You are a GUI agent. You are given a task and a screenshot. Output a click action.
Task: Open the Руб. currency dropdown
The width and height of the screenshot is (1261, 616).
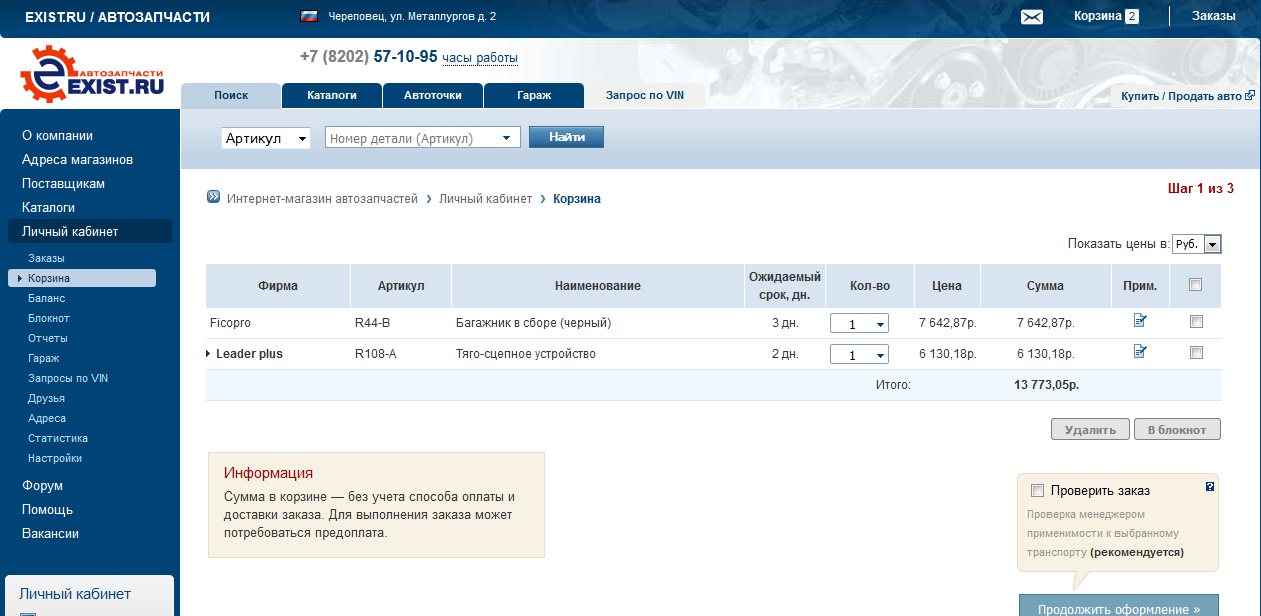click(x=1197, y=244)
